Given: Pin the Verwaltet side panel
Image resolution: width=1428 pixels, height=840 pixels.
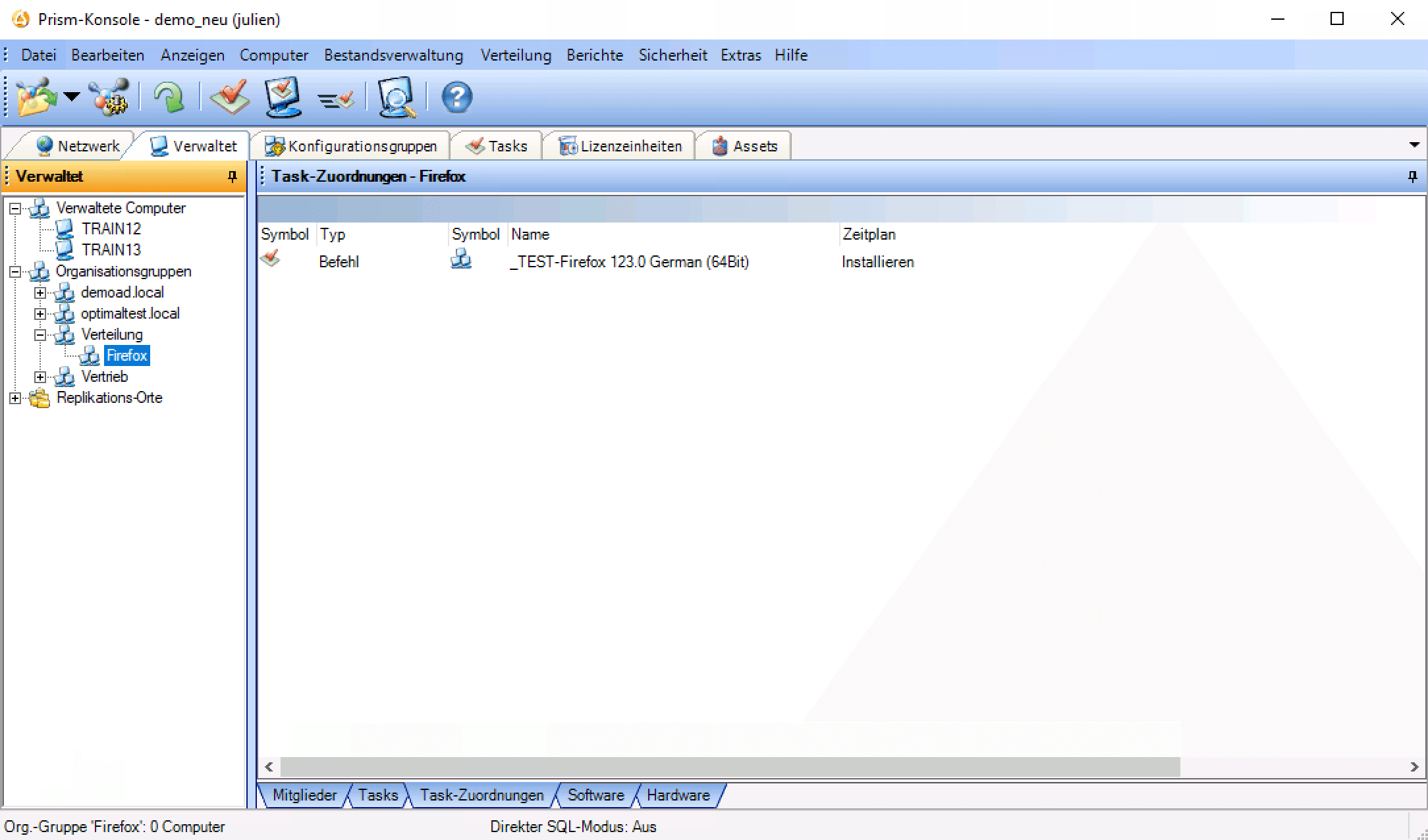Looking at the screenshot, I should pyautogui.click(x=232, y=176).
